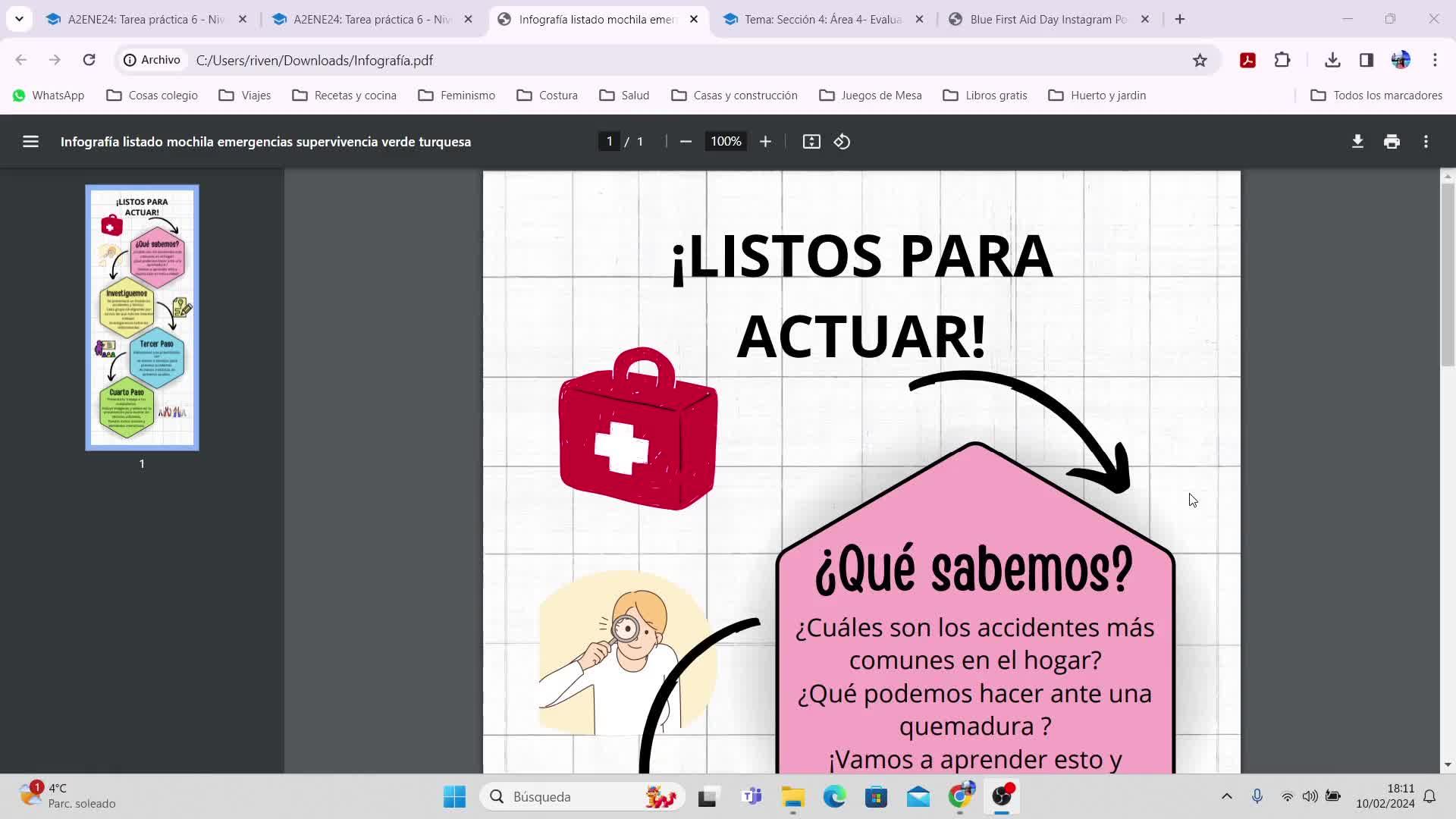Open the browser extensions puzzle icon

point(1282,60)
